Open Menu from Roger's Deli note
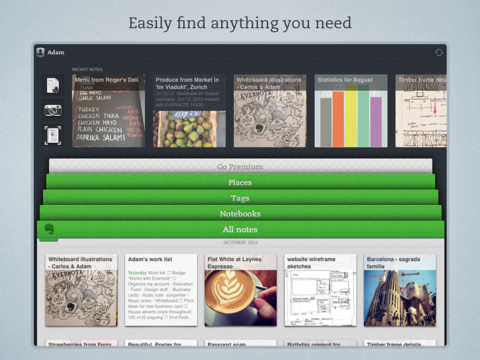Image resolution: width=480 pixels, height=360 pixels. pos(108,111)
